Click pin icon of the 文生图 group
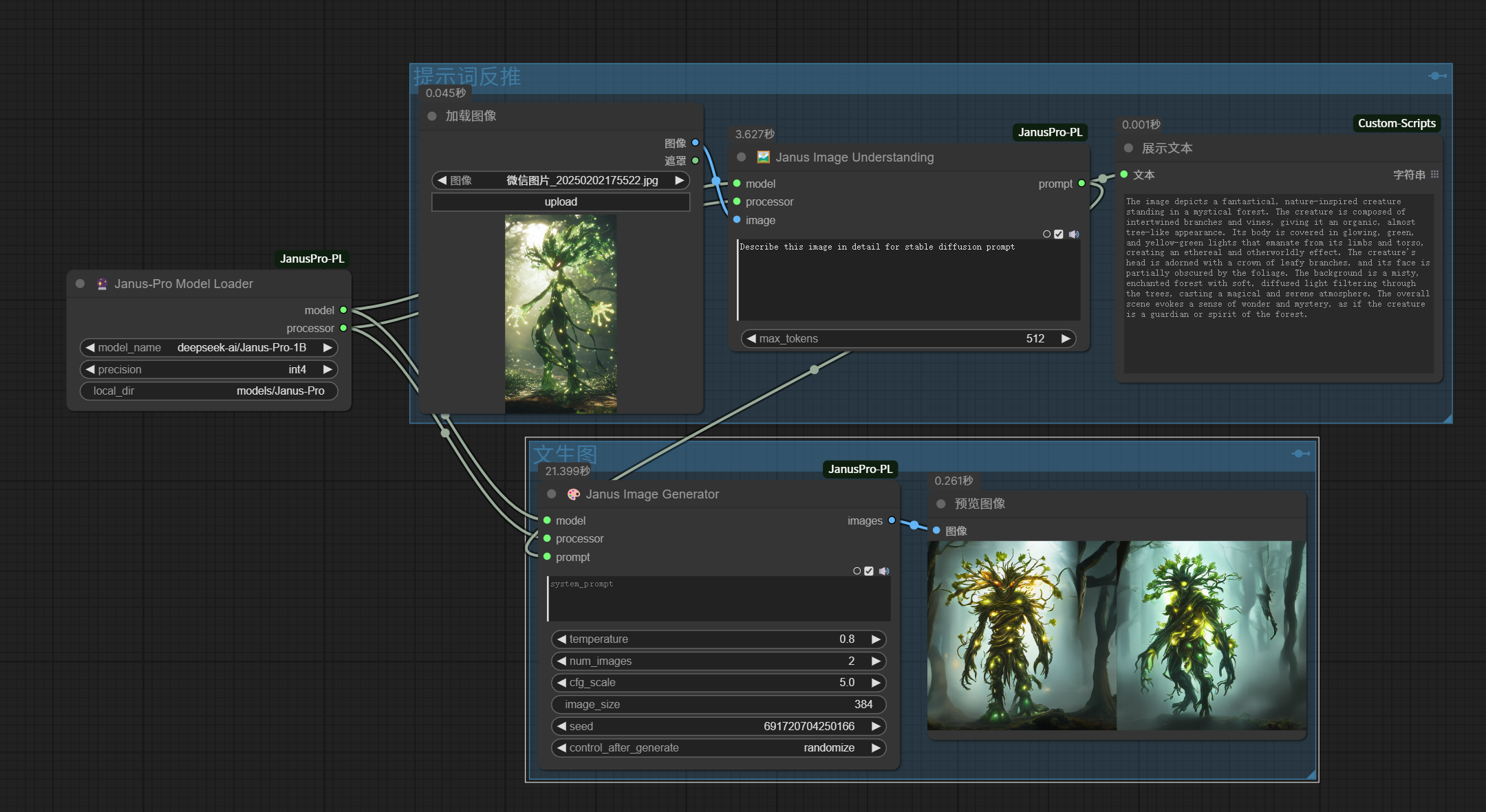This screenshot has width=1486, height=812. click(x=1301, y=454)
